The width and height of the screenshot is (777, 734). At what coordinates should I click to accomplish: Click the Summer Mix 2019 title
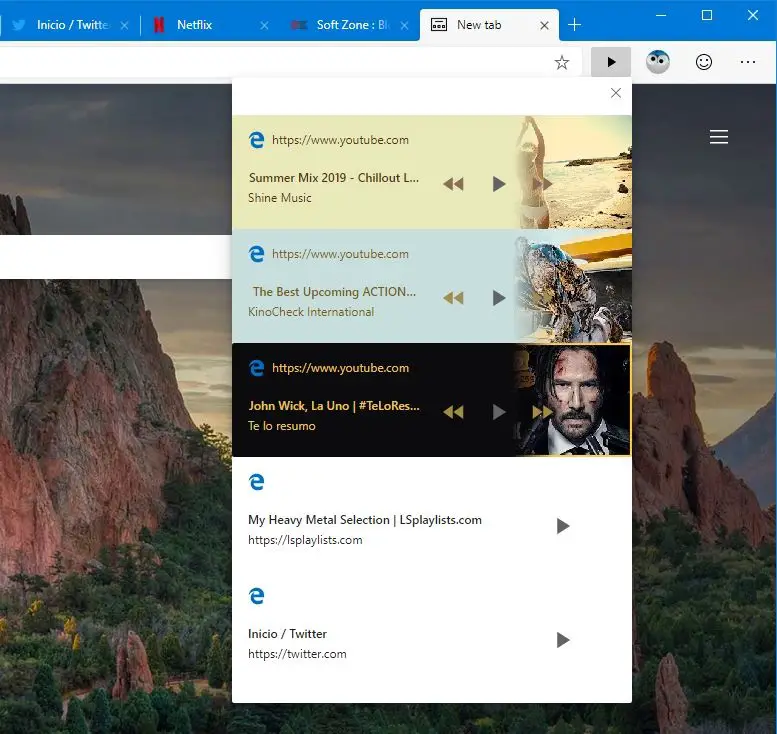pyautogui.click(x=333, y=178)
